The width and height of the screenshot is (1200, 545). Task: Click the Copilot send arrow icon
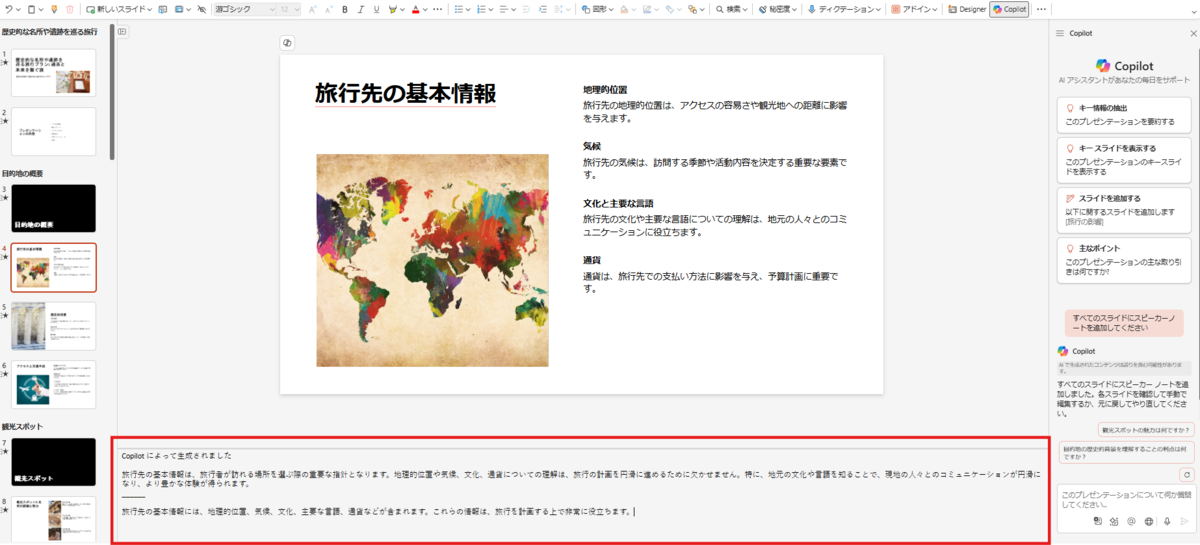coord(1185,521)
